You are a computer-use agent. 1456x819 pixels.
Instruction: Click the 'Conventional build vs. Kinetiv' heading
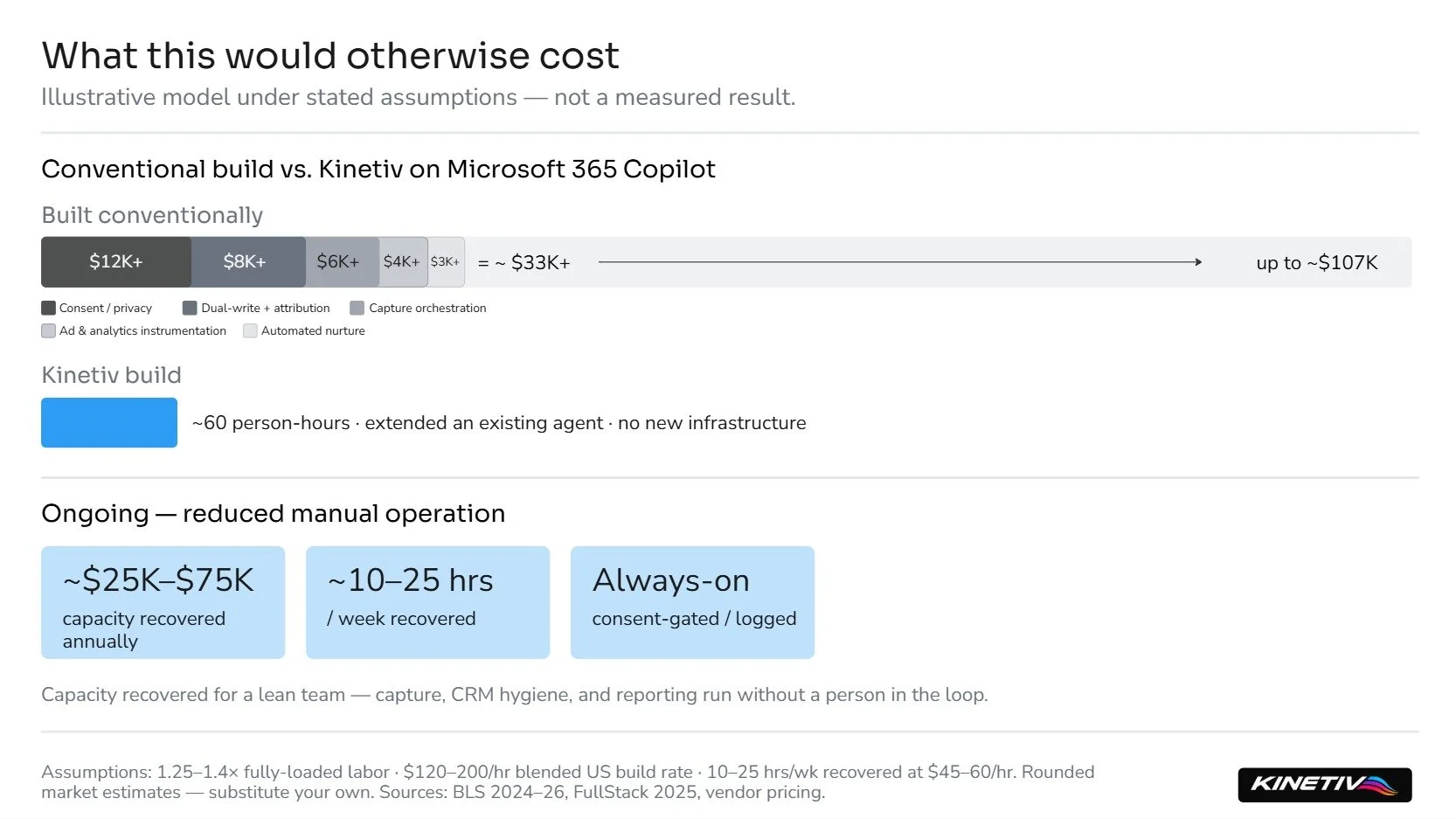378,169
